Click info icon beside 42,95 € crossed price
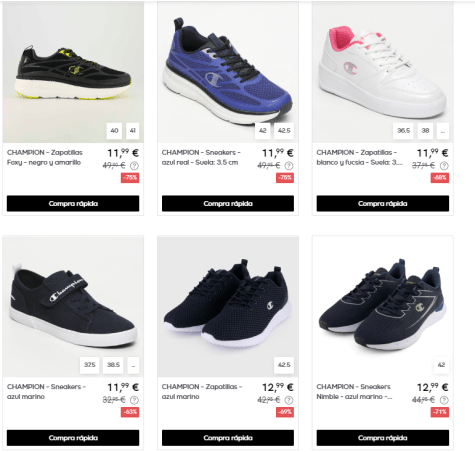This screenshot has width=475, height=452. [289, 400]
